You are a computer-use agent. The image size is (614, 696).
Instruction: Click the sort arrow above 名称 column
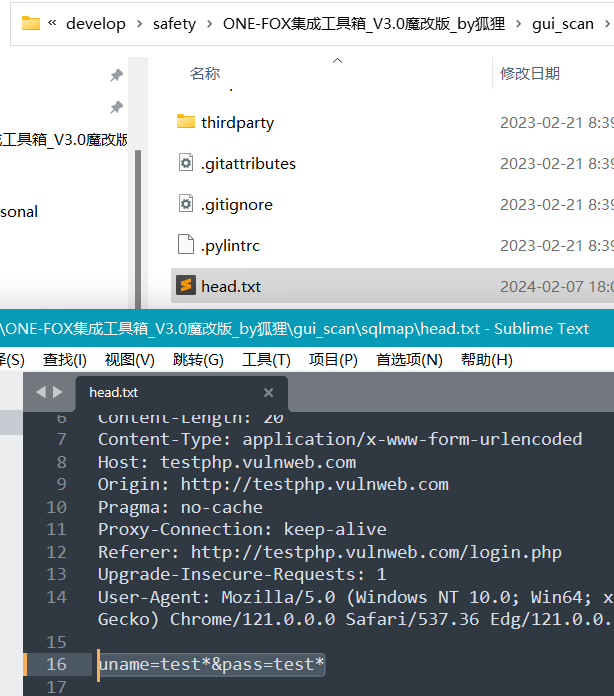coord(337,60)
